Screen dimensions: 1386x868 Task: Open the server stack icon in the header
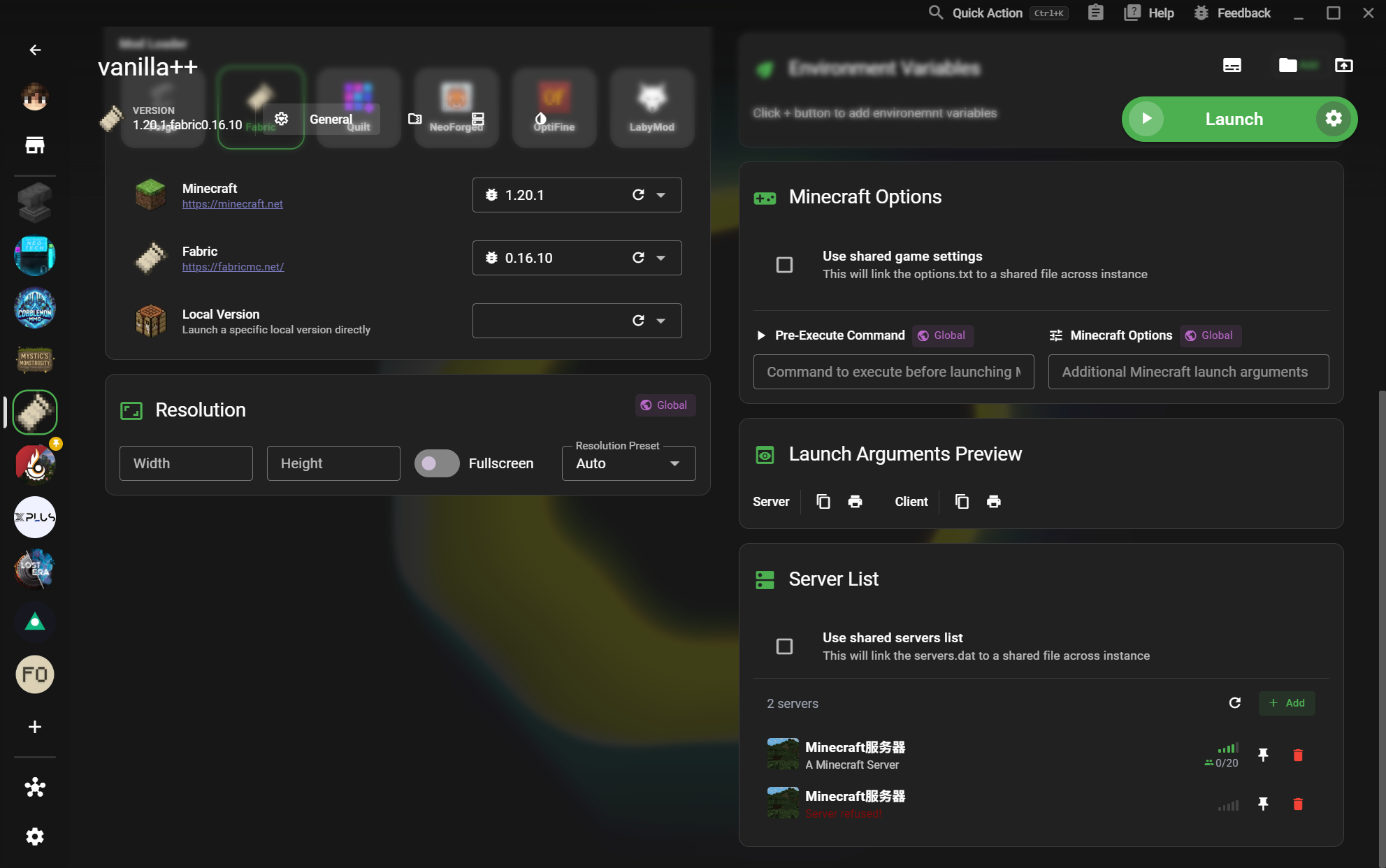coord(478,119)
